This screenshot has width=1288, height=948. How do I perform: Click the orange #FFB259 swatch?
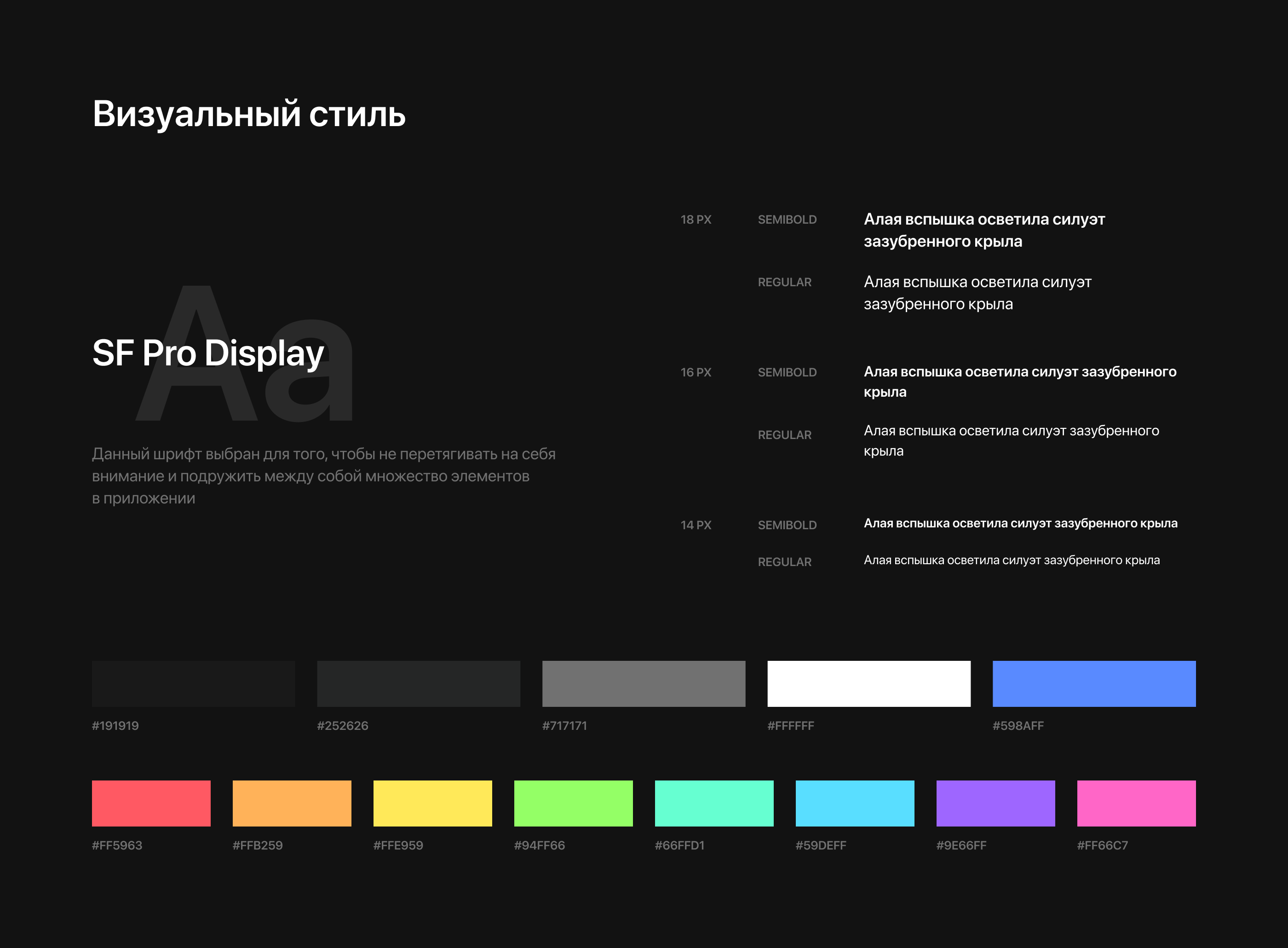tap(292, 803)
